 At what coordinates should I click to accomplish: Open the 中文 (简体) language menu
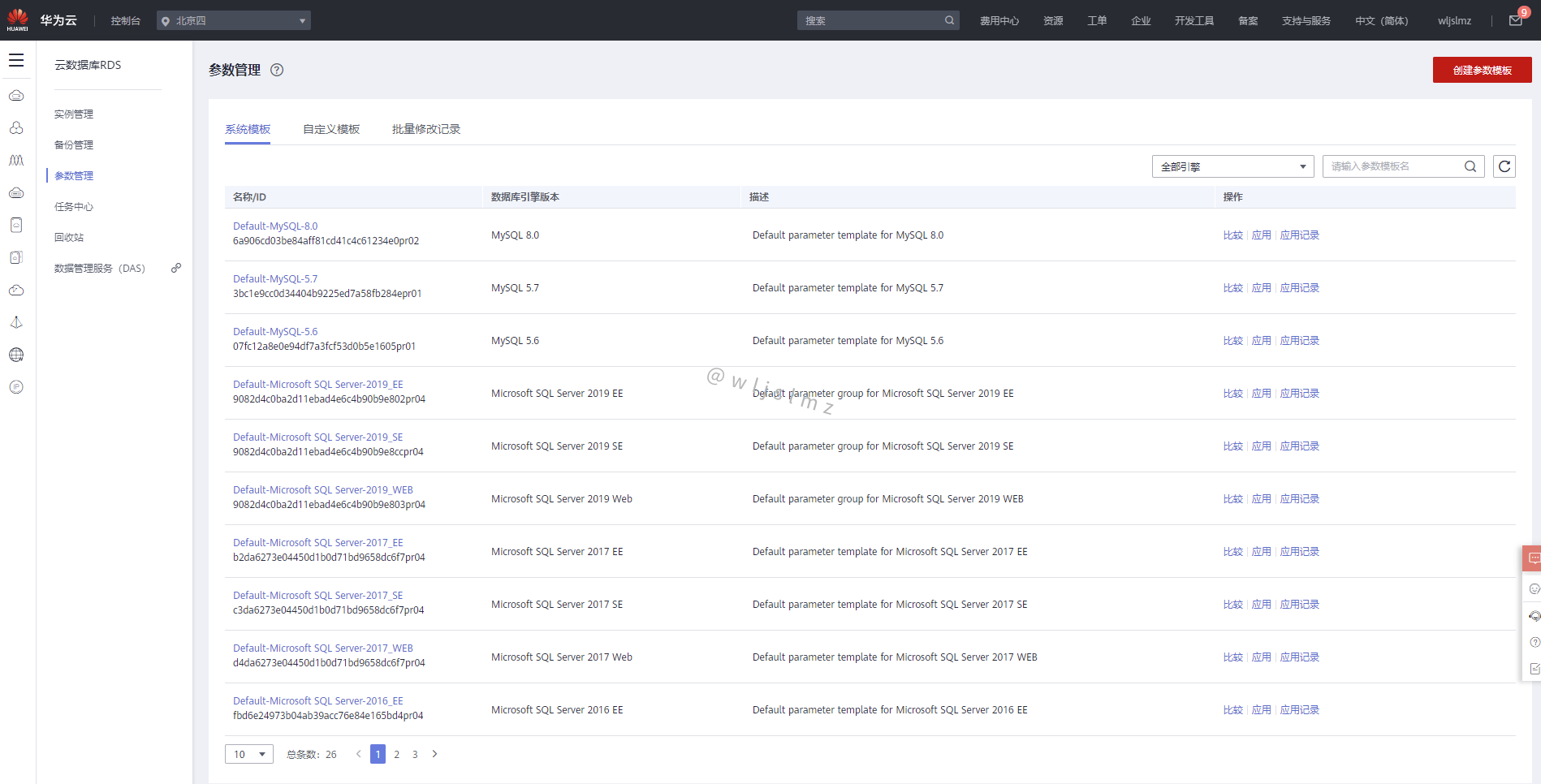[x=1381, y=20]
